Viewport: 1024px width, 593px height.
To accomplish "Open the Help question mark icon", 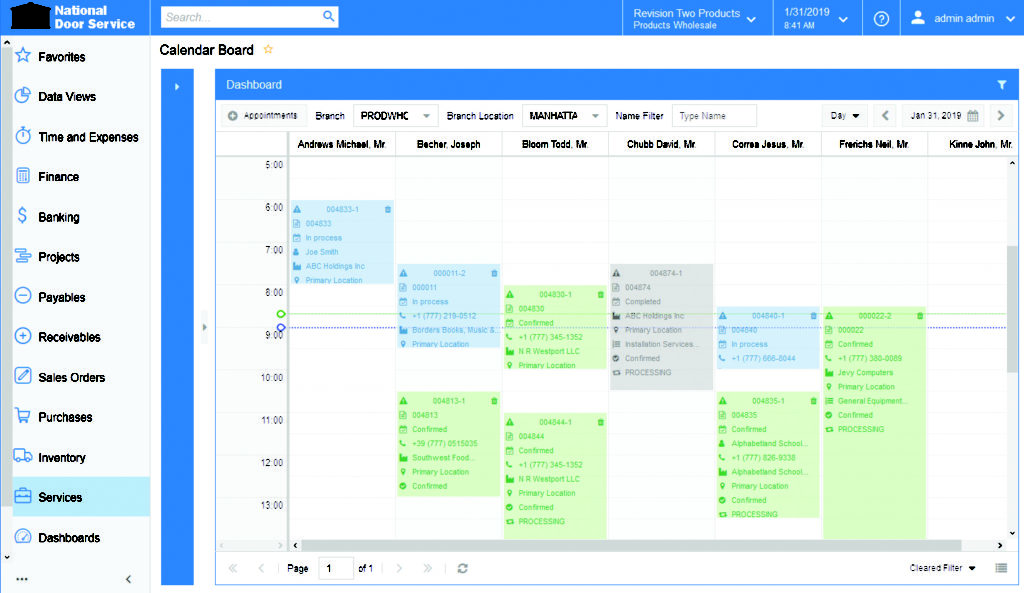I will [881, 17].
